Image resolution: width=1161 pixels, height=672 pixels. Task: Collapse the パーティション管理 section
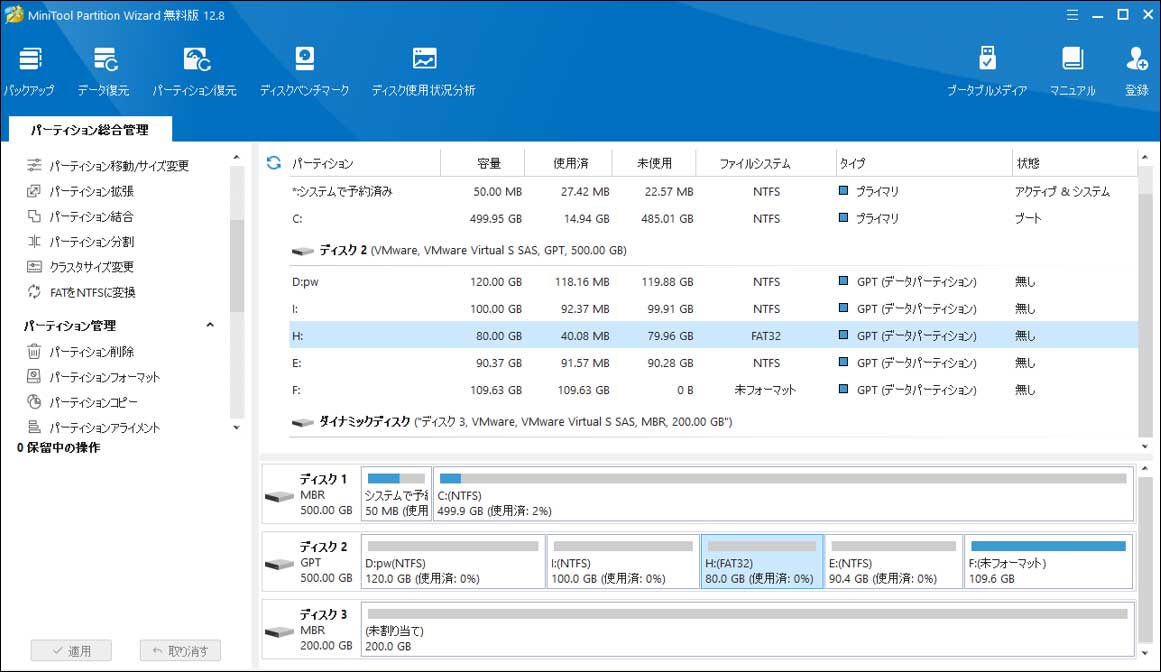210,325
